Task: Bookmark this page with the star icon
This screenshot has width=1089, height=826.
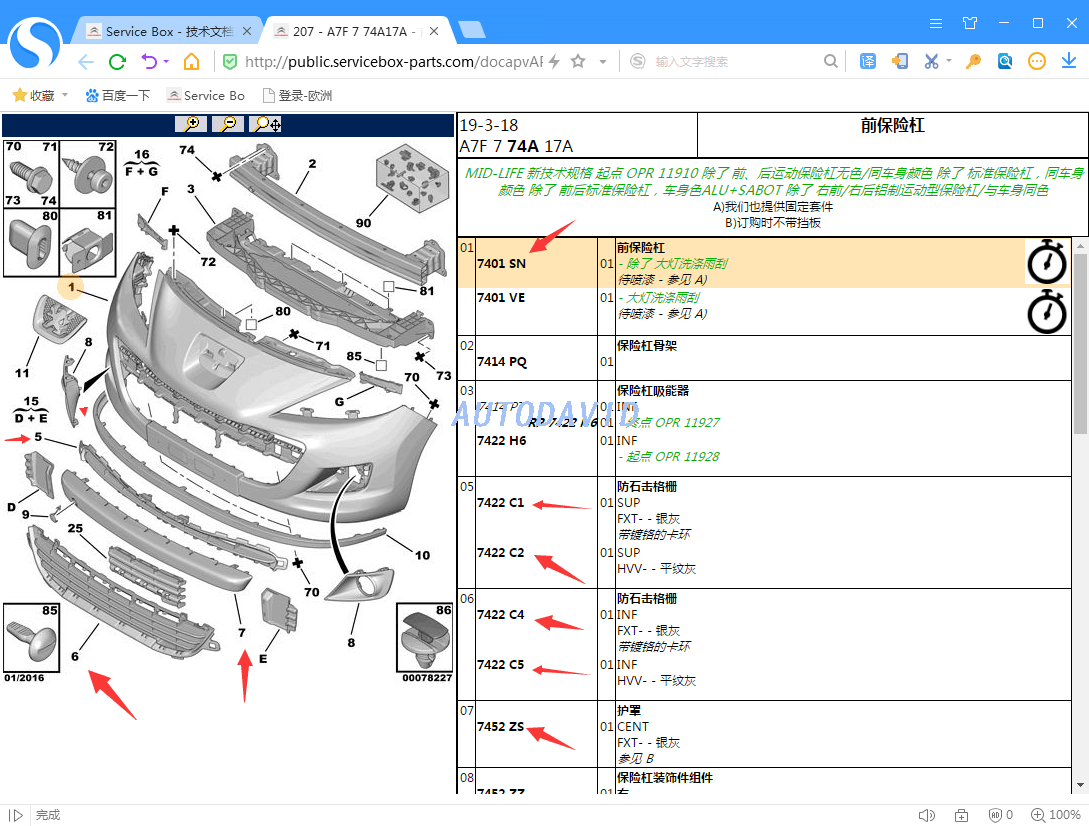Action: [x=578, y=62]
